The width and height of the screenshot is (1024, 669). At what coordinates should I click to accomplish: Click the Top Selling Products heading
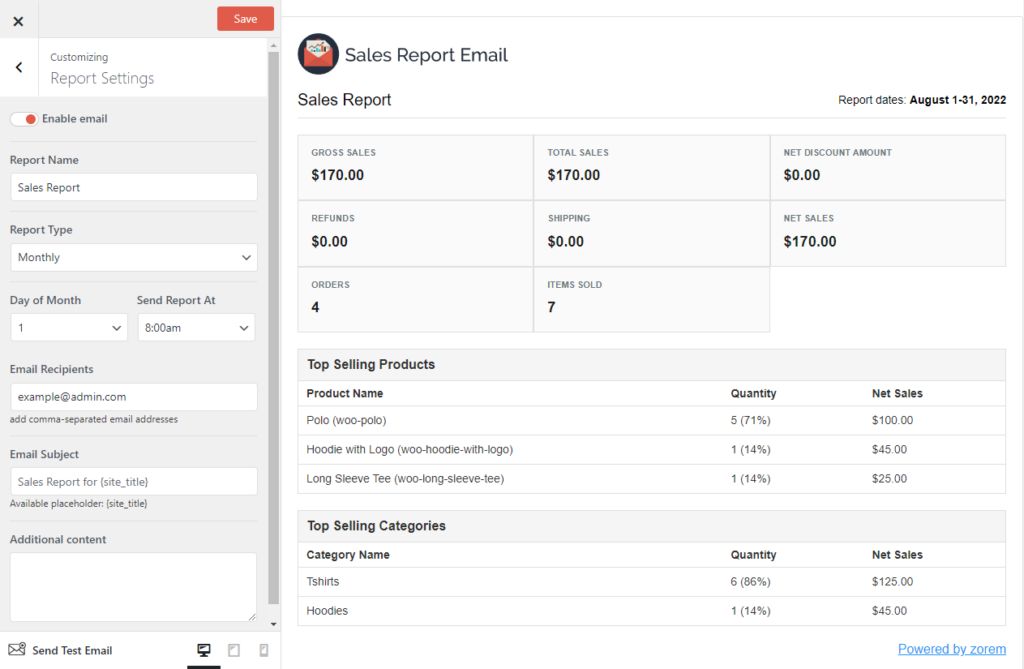click(x=371, y=365)
